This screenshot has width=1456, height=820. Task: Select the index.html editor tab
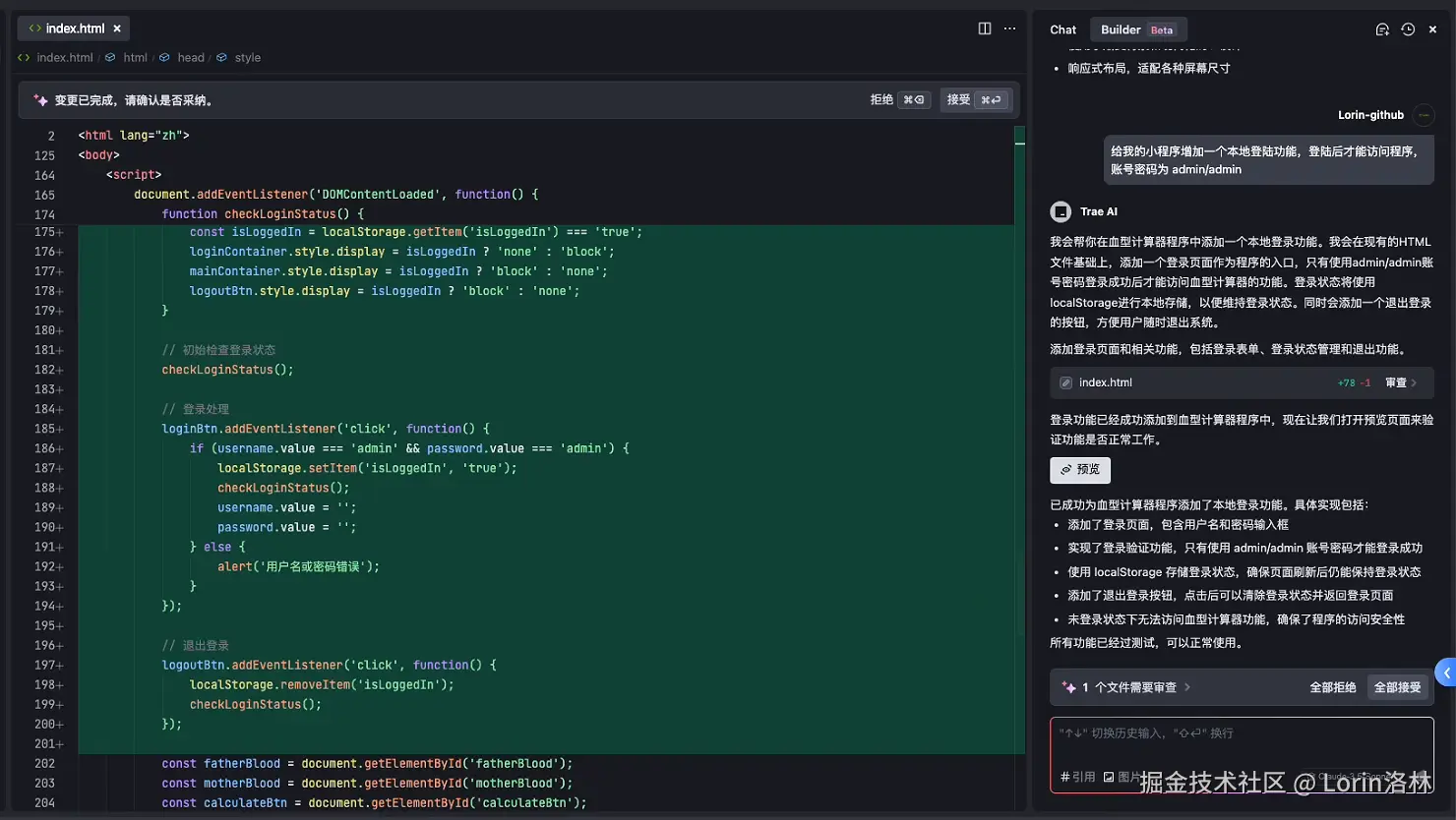tap(74, 29)
